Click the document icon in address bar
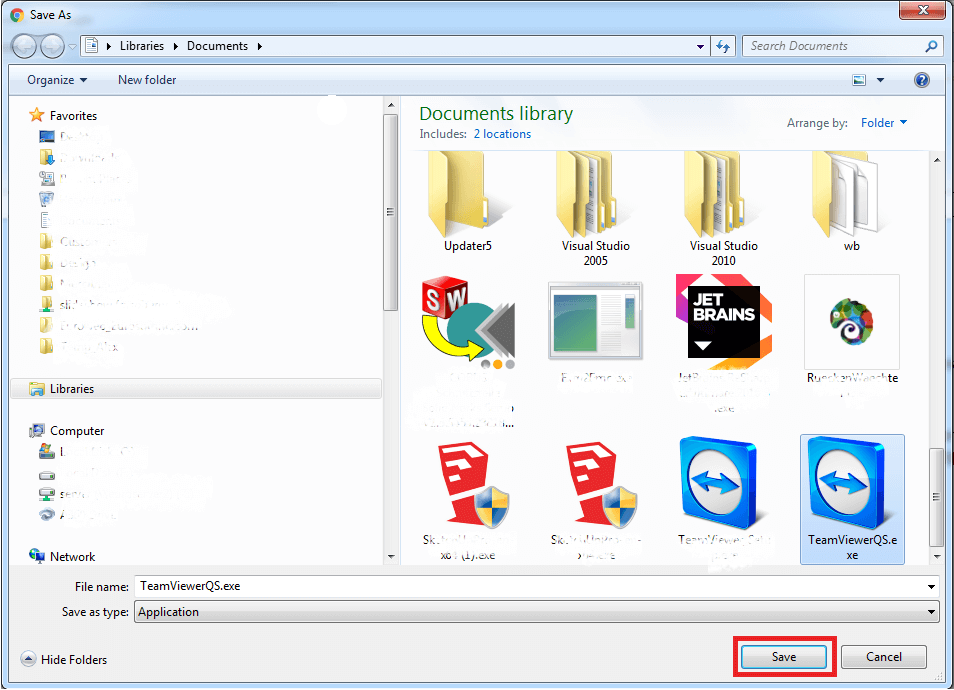The width and height of the screenshot is (954, 690). click(92, 46)
